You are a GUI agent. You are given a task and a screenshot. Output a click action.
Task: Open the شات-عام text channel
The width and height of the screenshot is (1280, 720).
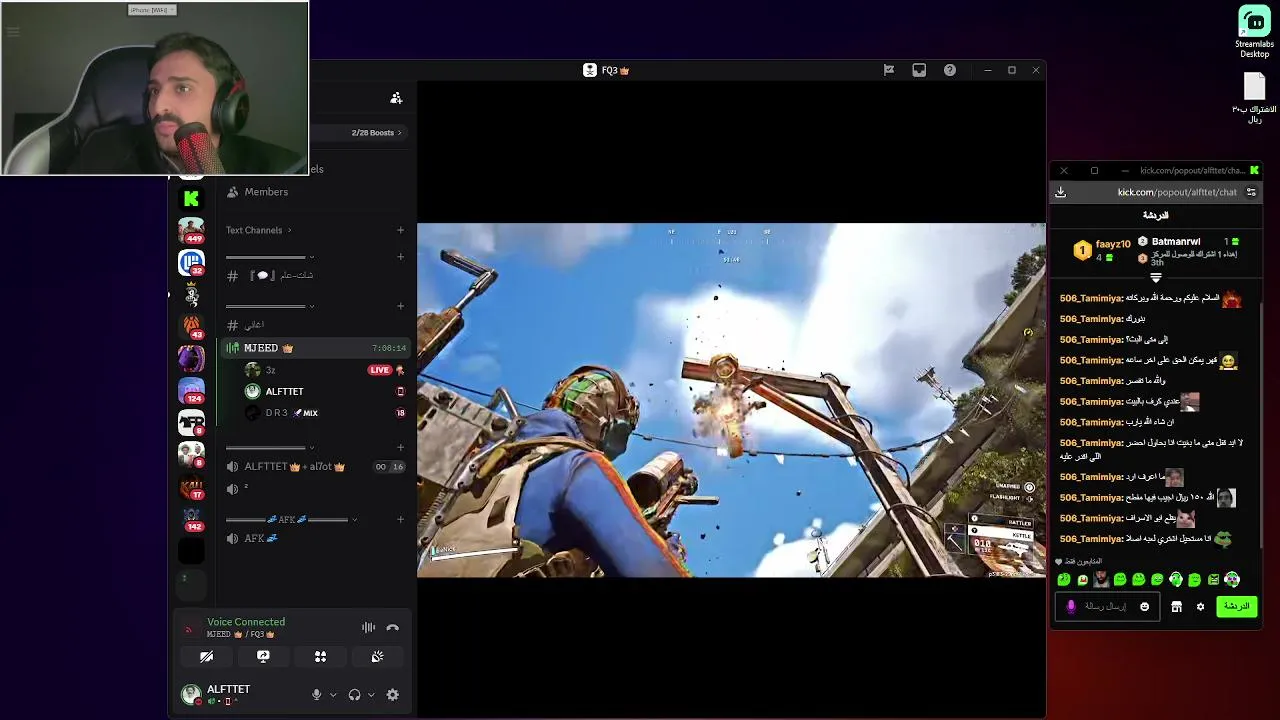315,276
